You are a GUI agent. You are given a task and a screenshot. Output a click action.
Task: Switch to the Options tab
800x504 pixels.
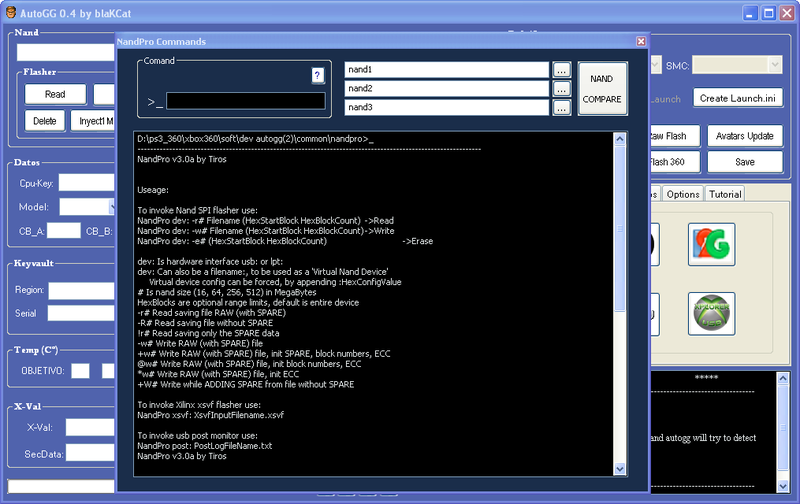(x=683, y=194)
